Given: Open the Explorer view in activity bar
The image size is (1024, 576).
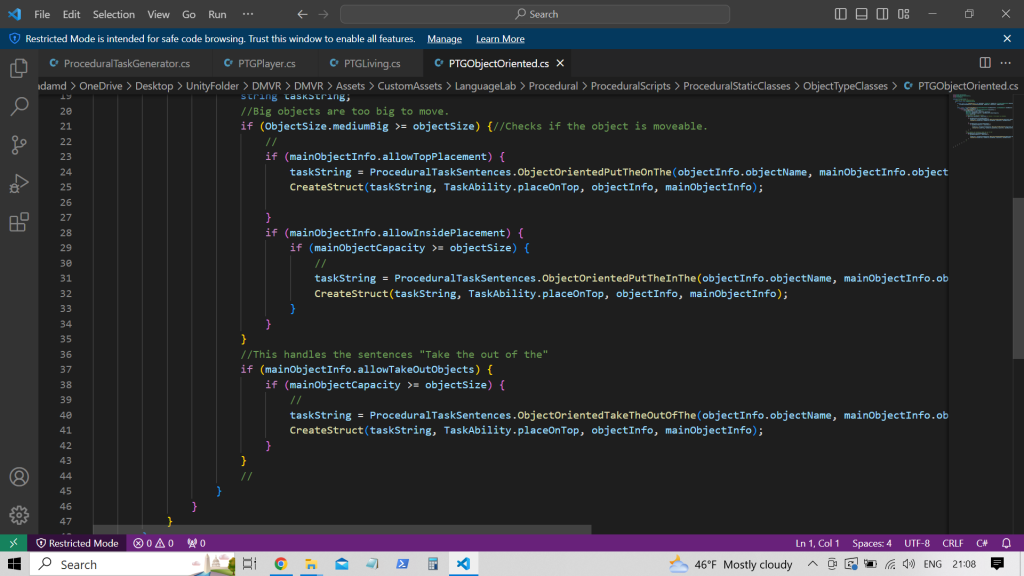Looking at the screenshot, I should click(19, 69).
